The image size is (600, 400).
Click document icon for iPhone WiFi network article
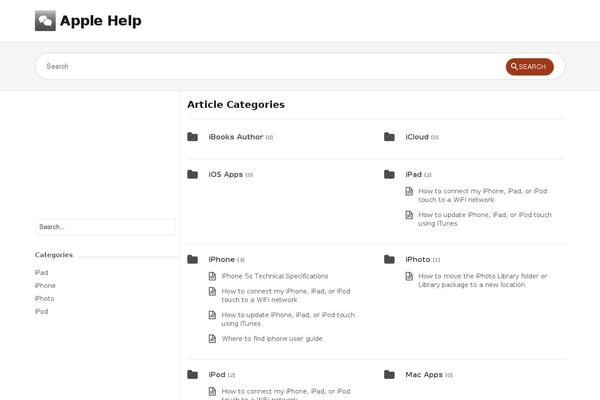[x=212, y=291]
